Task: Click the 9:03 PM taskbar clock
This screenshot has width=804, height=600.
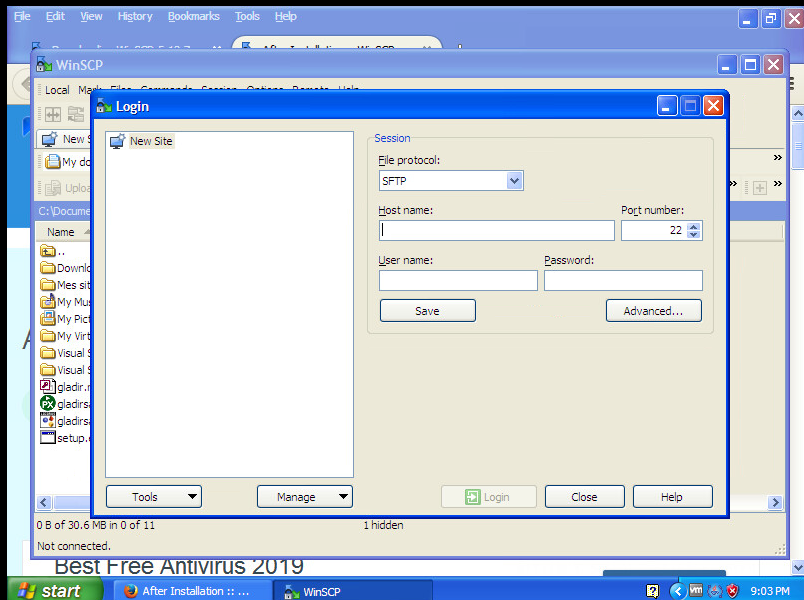Action: [770, 591]
